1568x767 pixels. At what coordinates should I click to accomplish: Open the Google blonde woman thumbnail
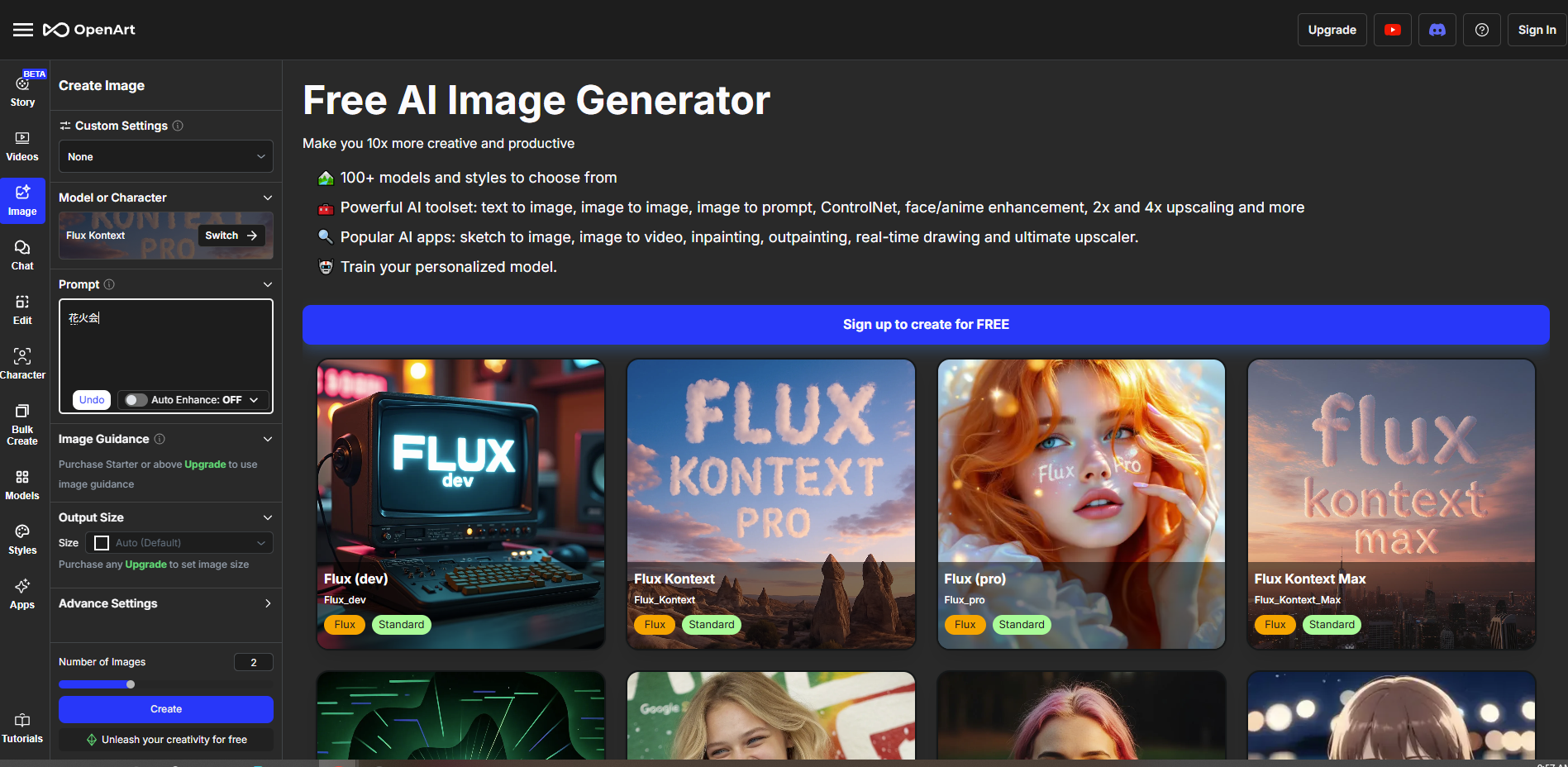[x=771, y=716]
